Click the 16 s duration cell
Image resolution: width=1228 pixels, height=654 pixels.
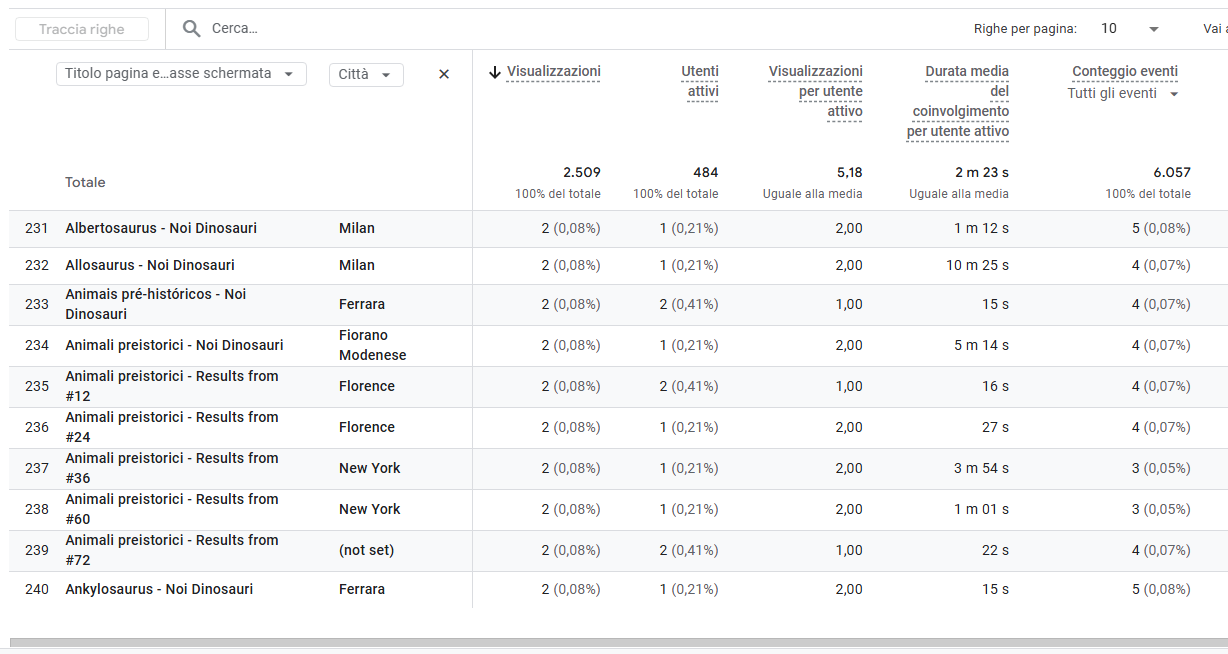tap(995, 386)
